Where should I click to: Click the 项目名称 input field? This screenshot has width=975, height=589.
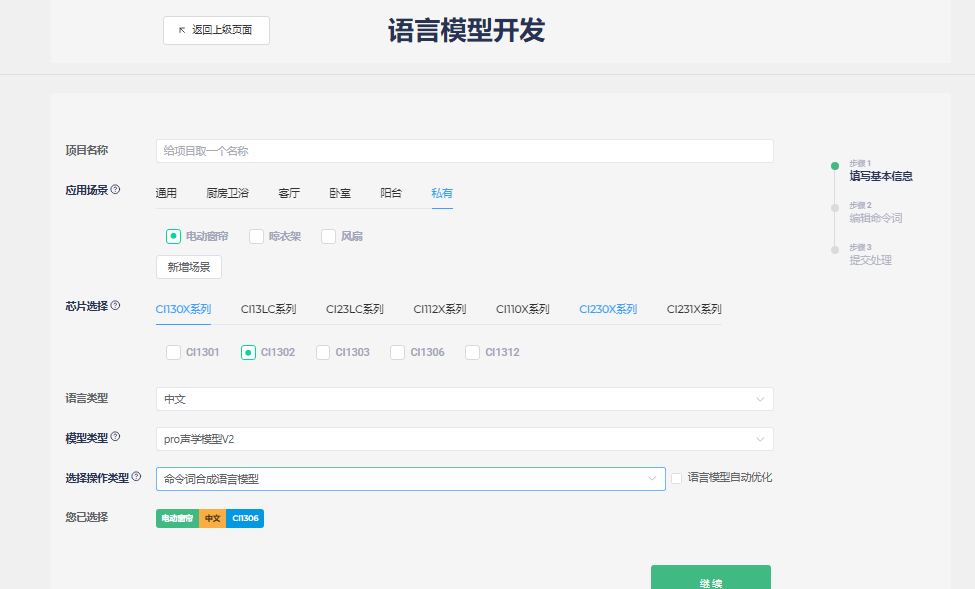click(x=460, y=150)
